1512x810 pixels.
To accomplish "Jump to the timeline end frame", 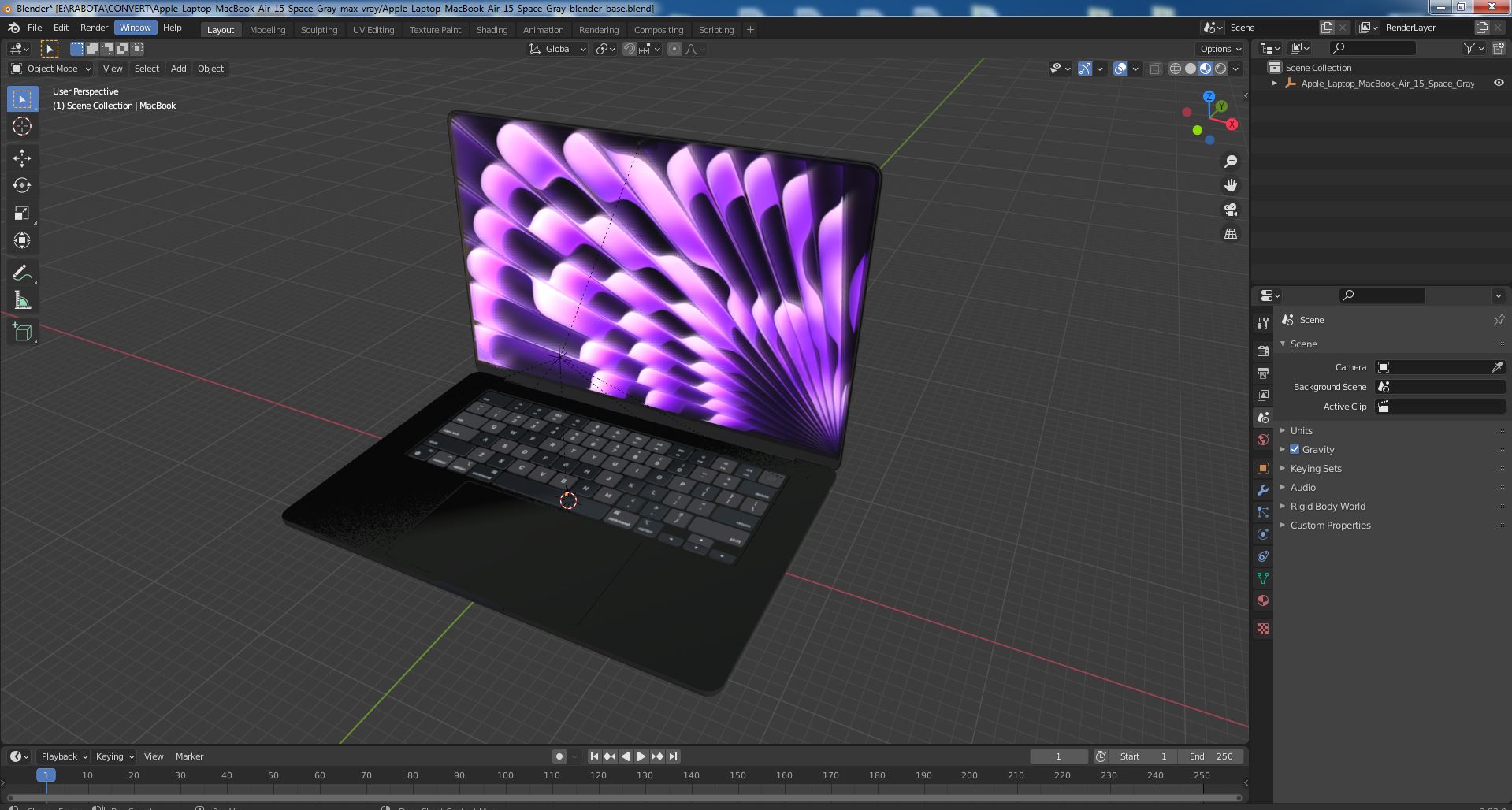I will [x=673, y=756].
